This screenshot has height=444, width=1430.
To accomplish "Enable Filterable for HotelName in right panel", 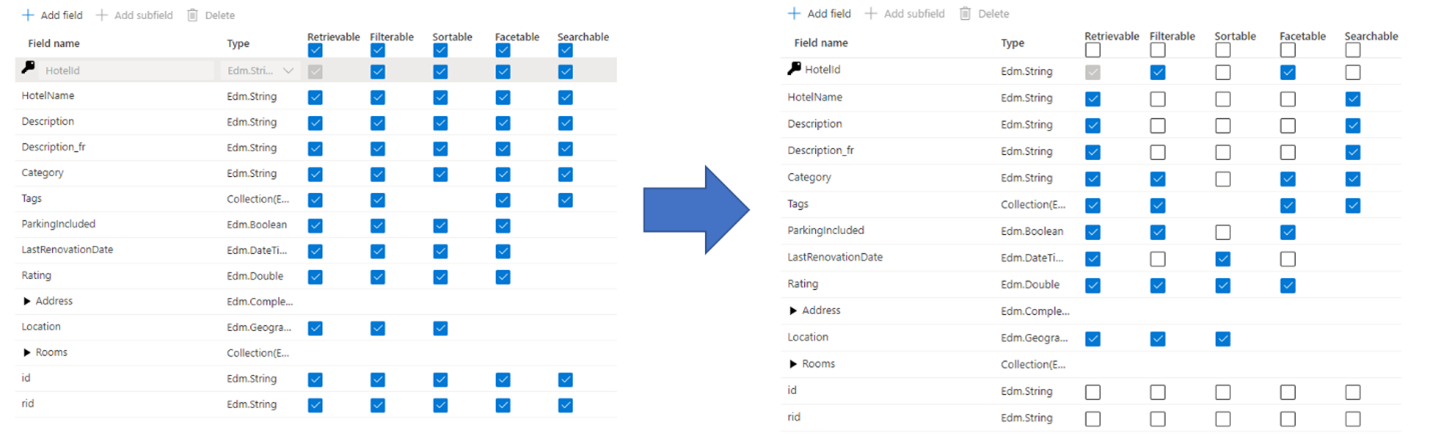I will [1158, 99].
